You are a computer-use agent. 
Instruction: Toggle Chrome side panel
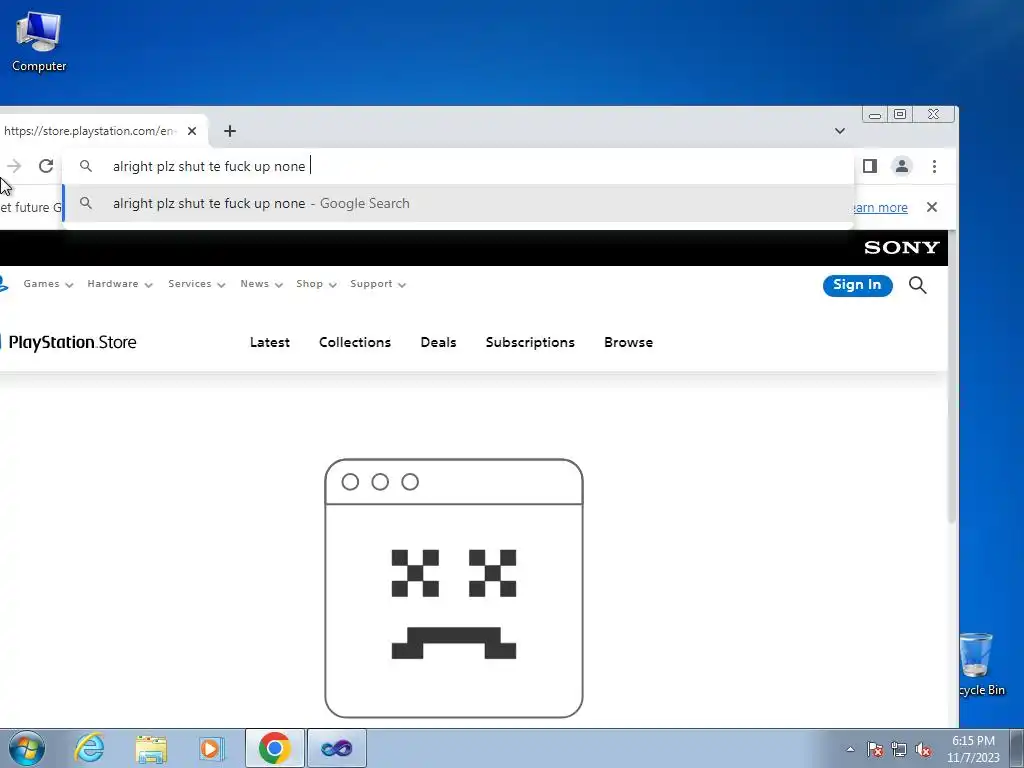point(870,166)
